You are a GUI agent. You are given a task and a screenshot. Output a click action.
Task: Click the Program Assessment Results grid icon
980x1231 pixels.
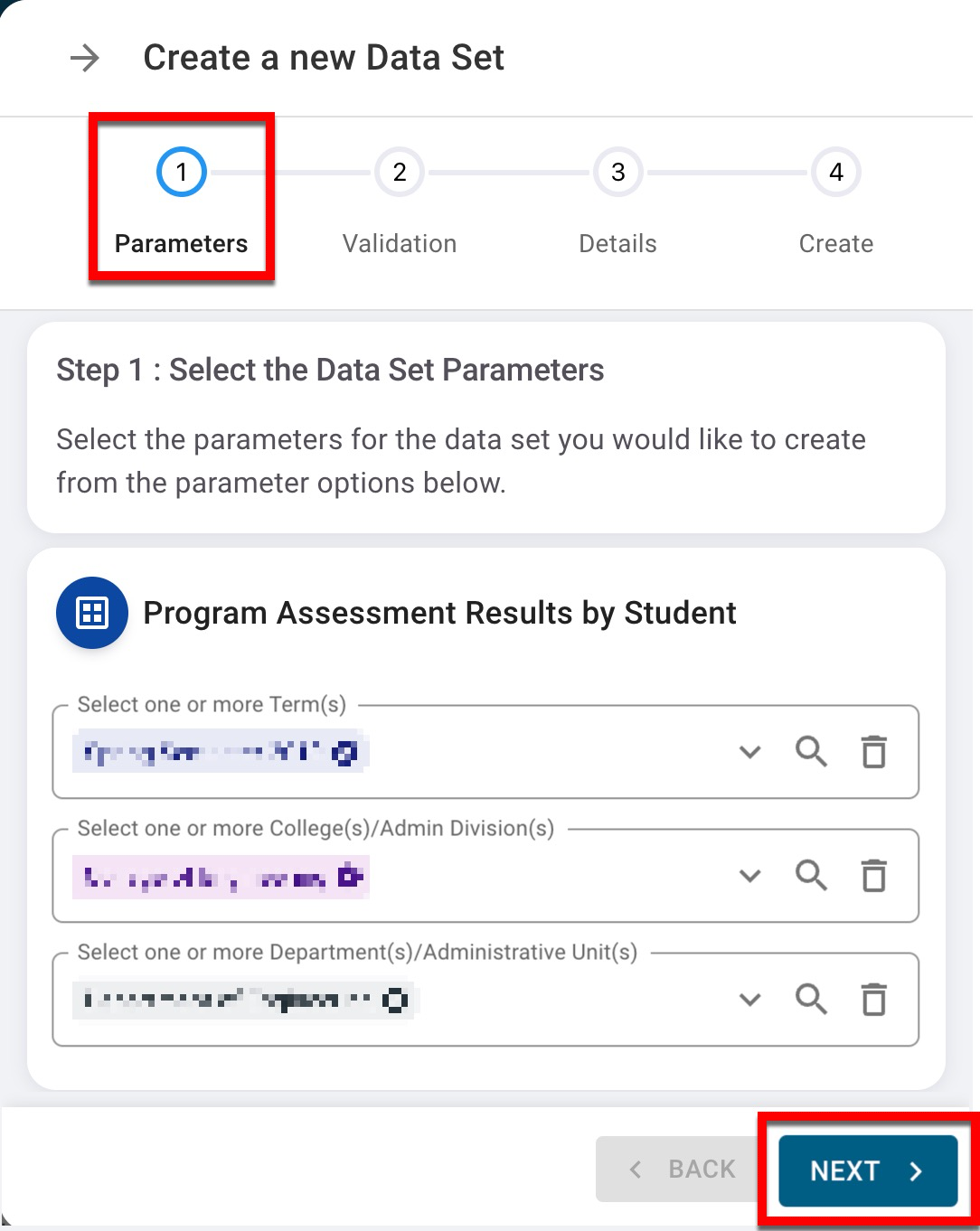click(x=92, y=613)
